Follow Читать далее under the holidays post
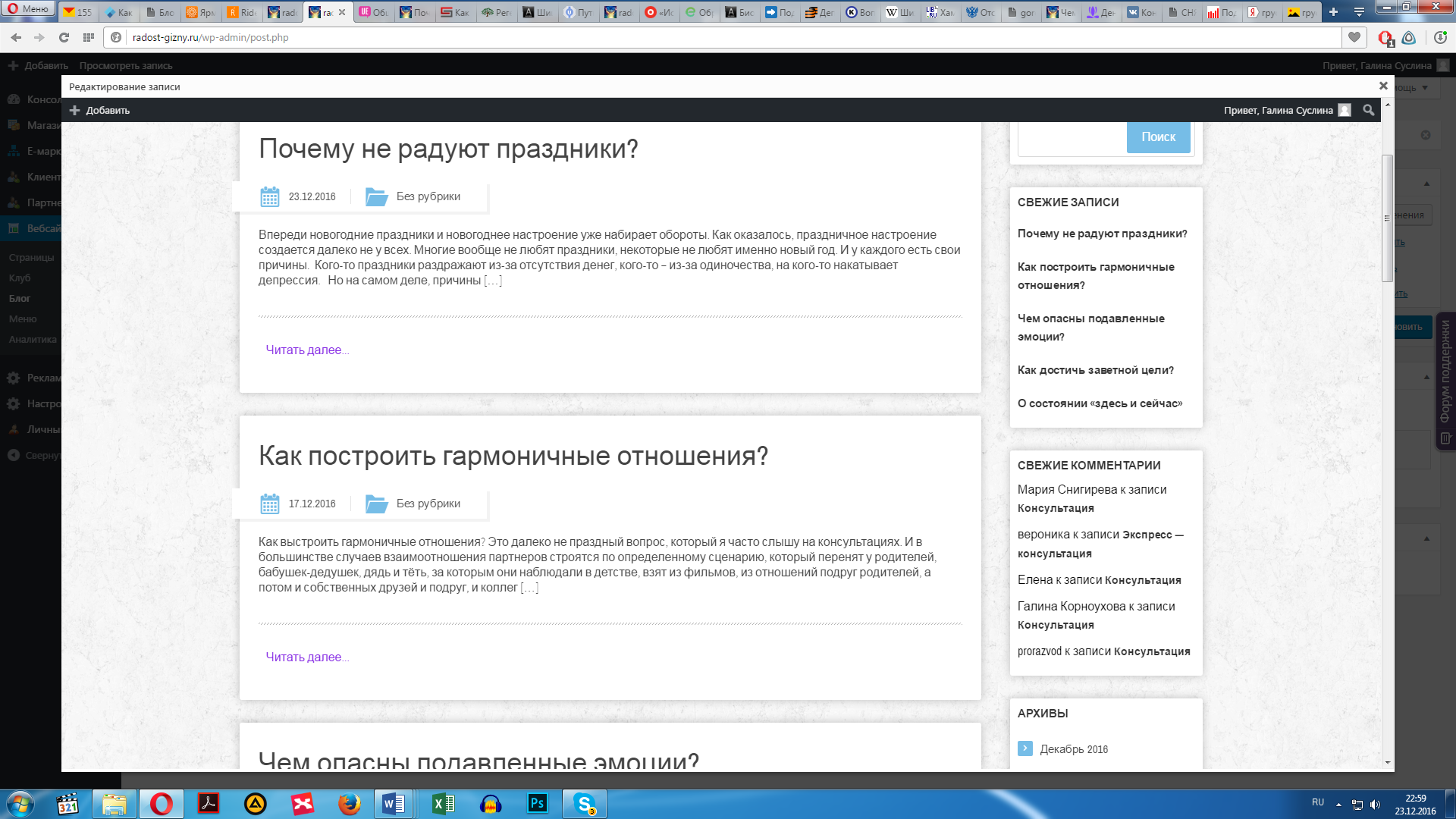This screenshot has height=819, width=1456. pos(307,350)
